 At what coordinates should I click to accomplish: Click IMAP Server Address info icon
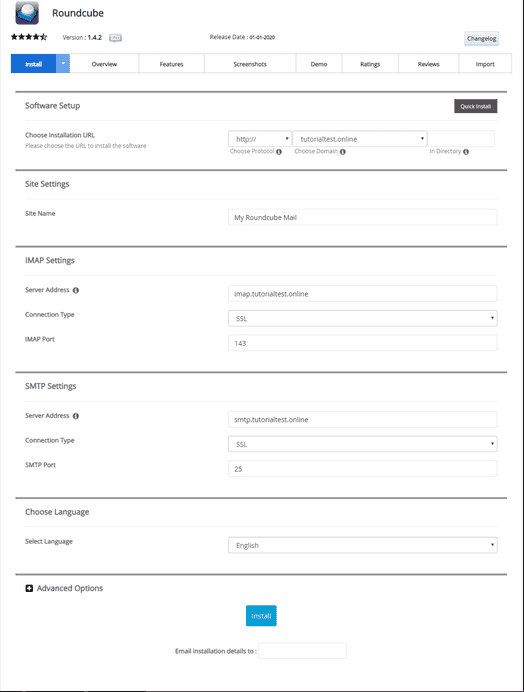point(76,290)
